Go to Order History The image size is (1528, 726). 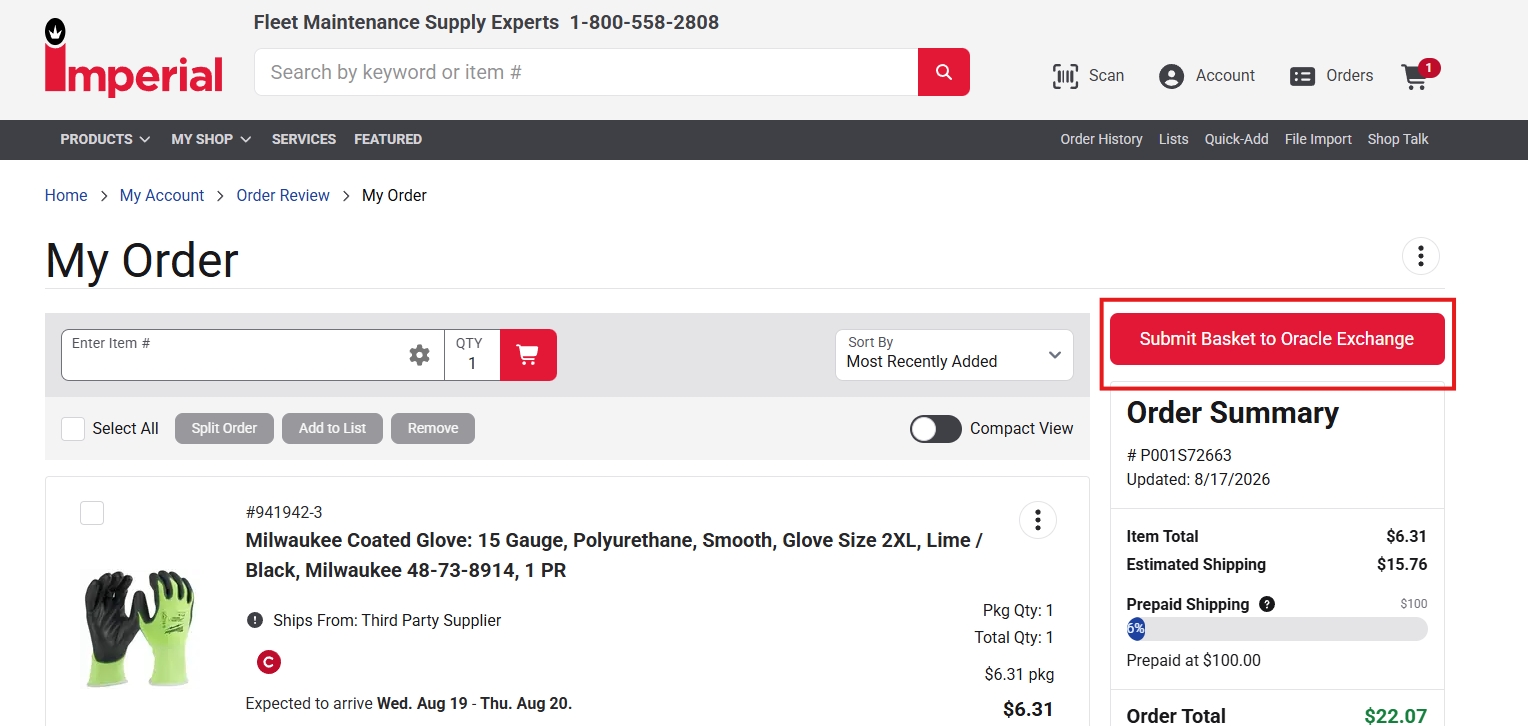(x=1101, y=139)
